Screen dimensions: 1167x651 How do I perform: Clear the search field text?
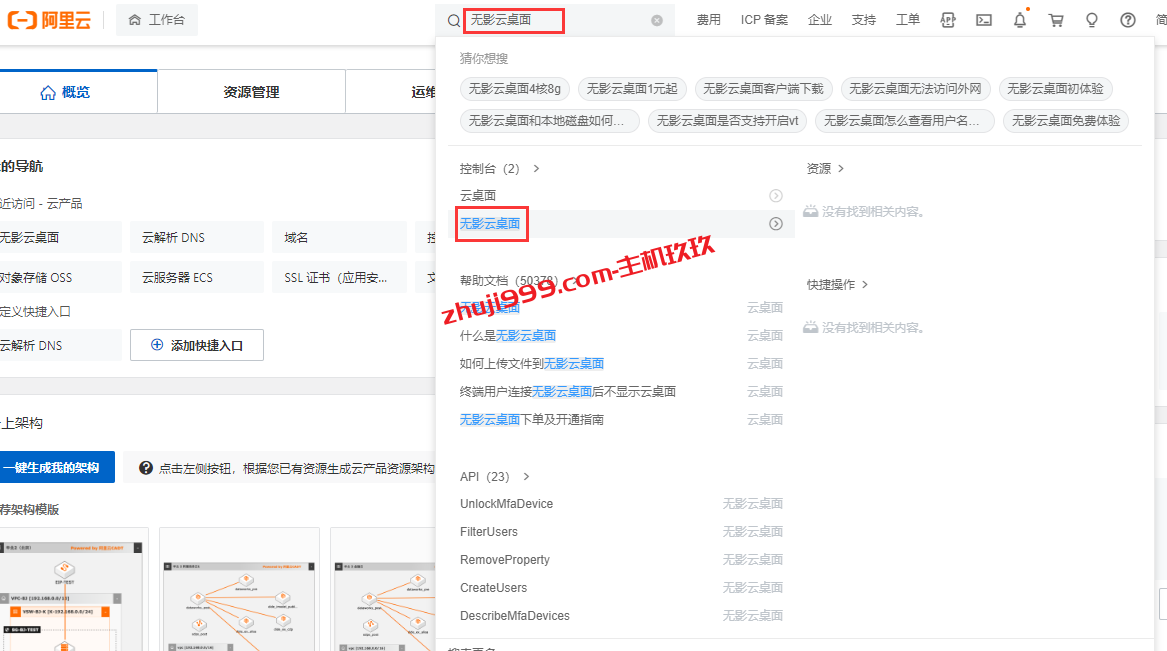point(656,21)
